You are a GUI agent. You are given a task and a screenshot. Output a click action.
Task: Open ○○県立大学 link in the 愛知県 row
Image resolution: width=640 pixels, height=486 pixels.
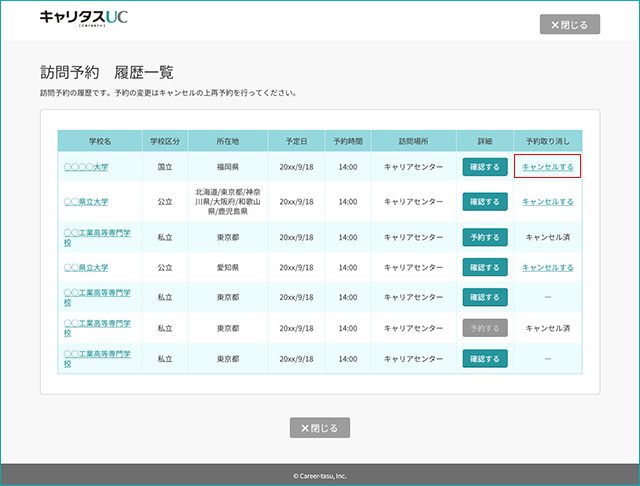(x=86, y=268)
